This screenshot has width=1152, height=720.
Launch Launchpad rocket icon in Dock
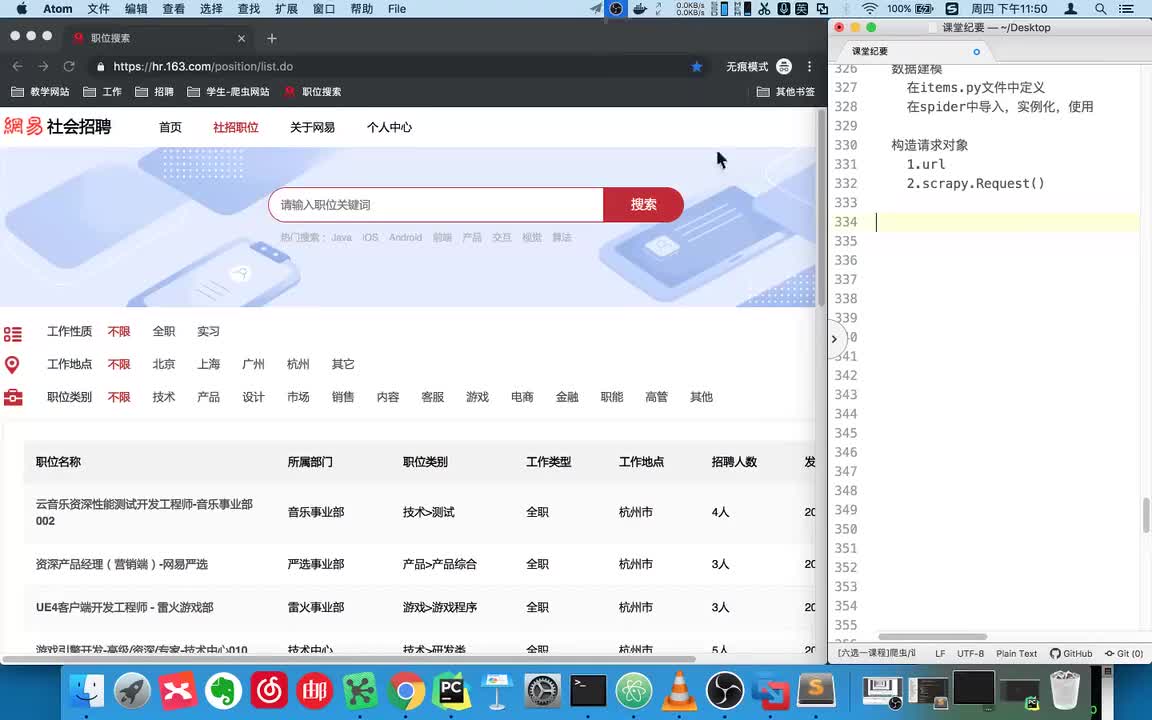pyautogui.click(x=132, y=691)
